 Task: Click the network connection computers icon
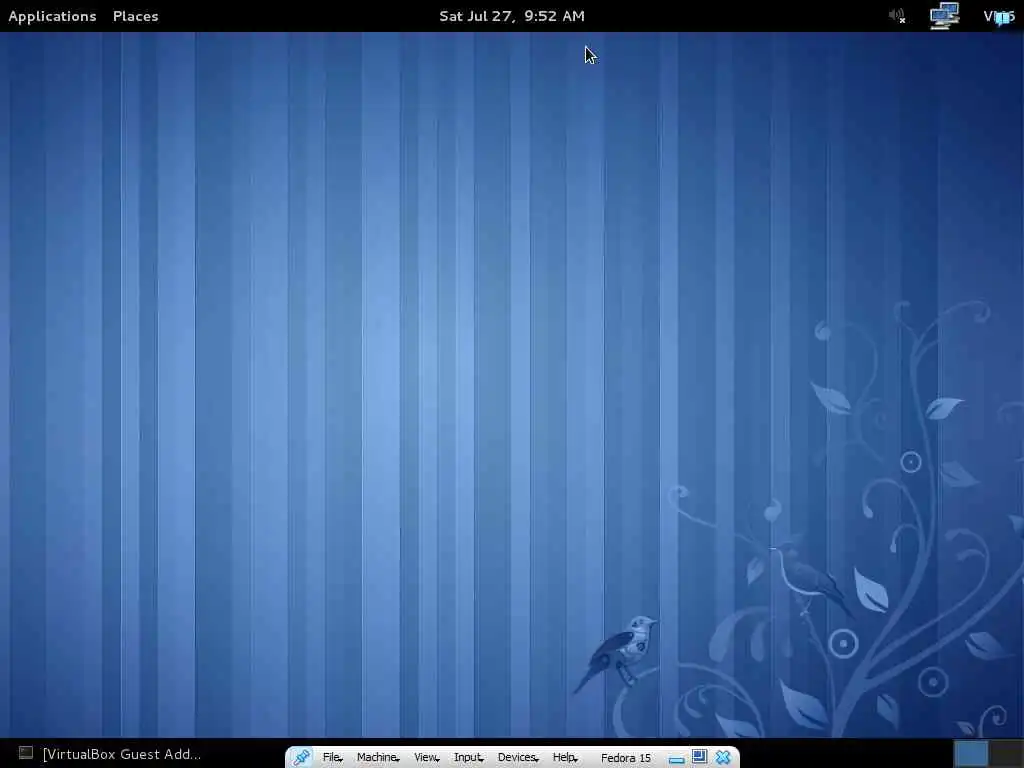tap(944, 16)
